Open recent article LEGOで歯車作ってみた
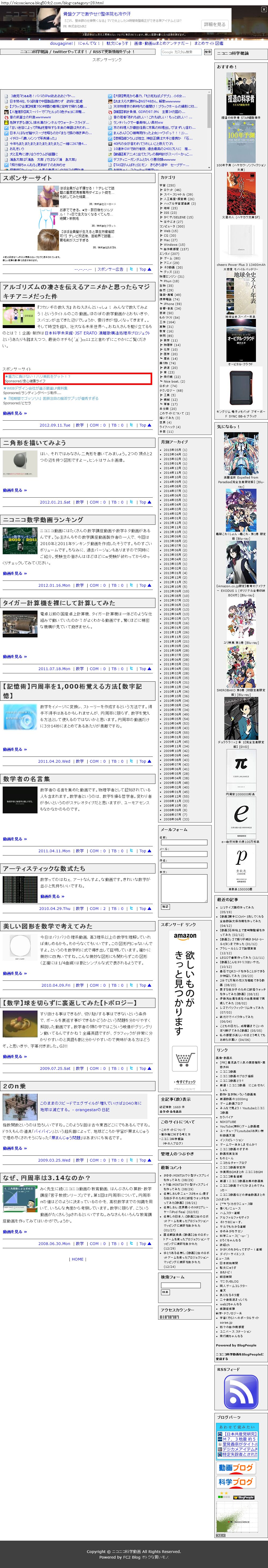 [x=242, y=957]
